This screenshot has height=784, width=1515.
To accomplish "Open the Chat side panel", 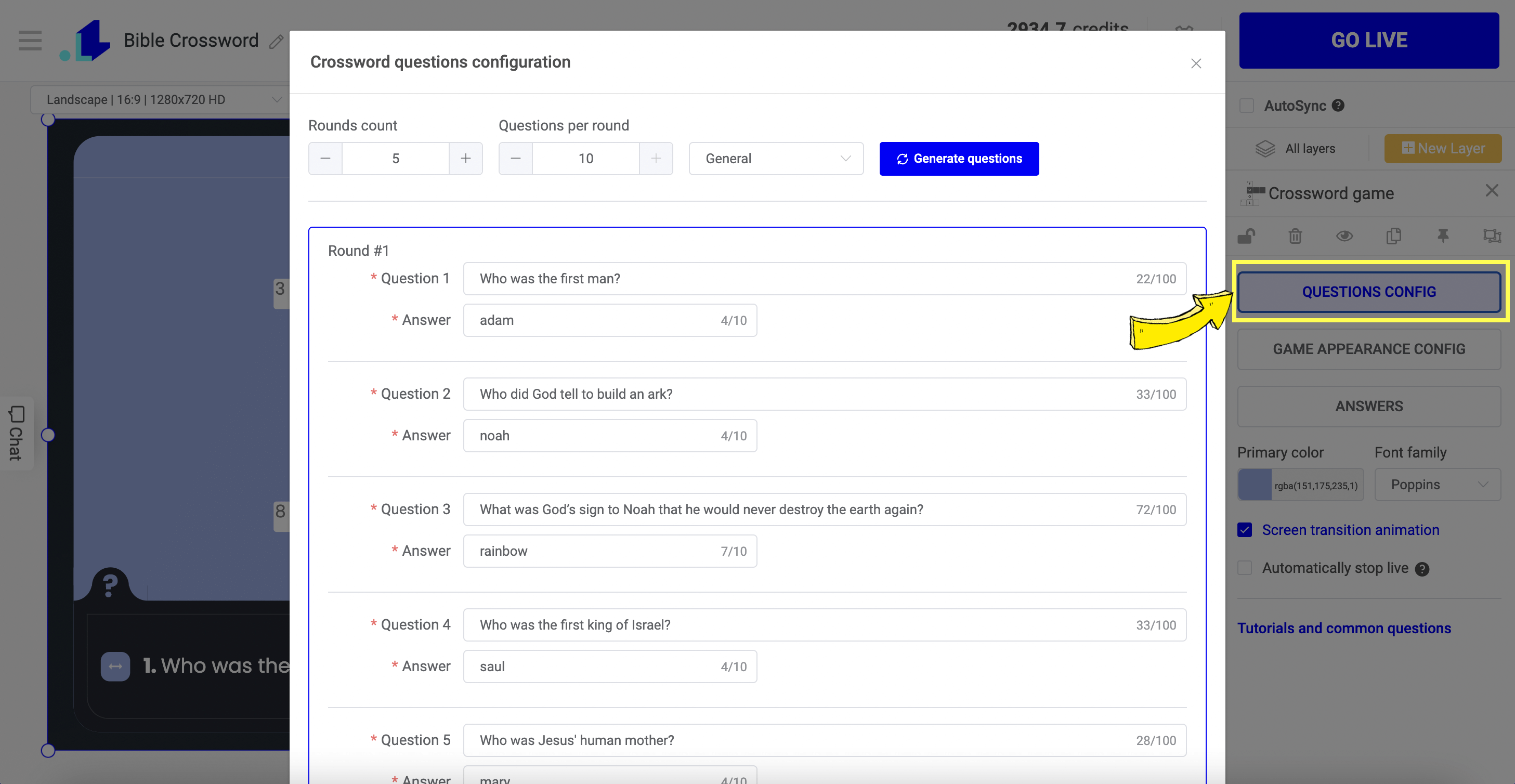I will 17,434.
